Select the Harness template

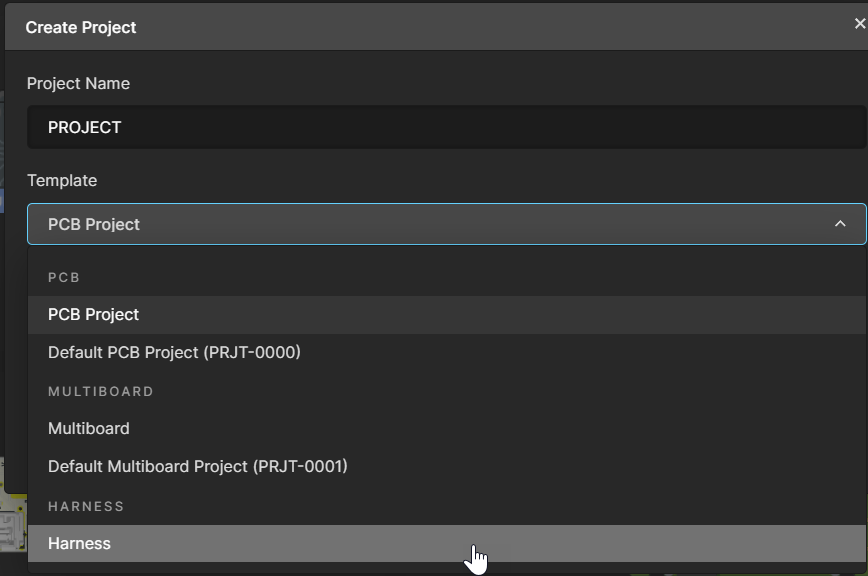[x=80, y=543]
